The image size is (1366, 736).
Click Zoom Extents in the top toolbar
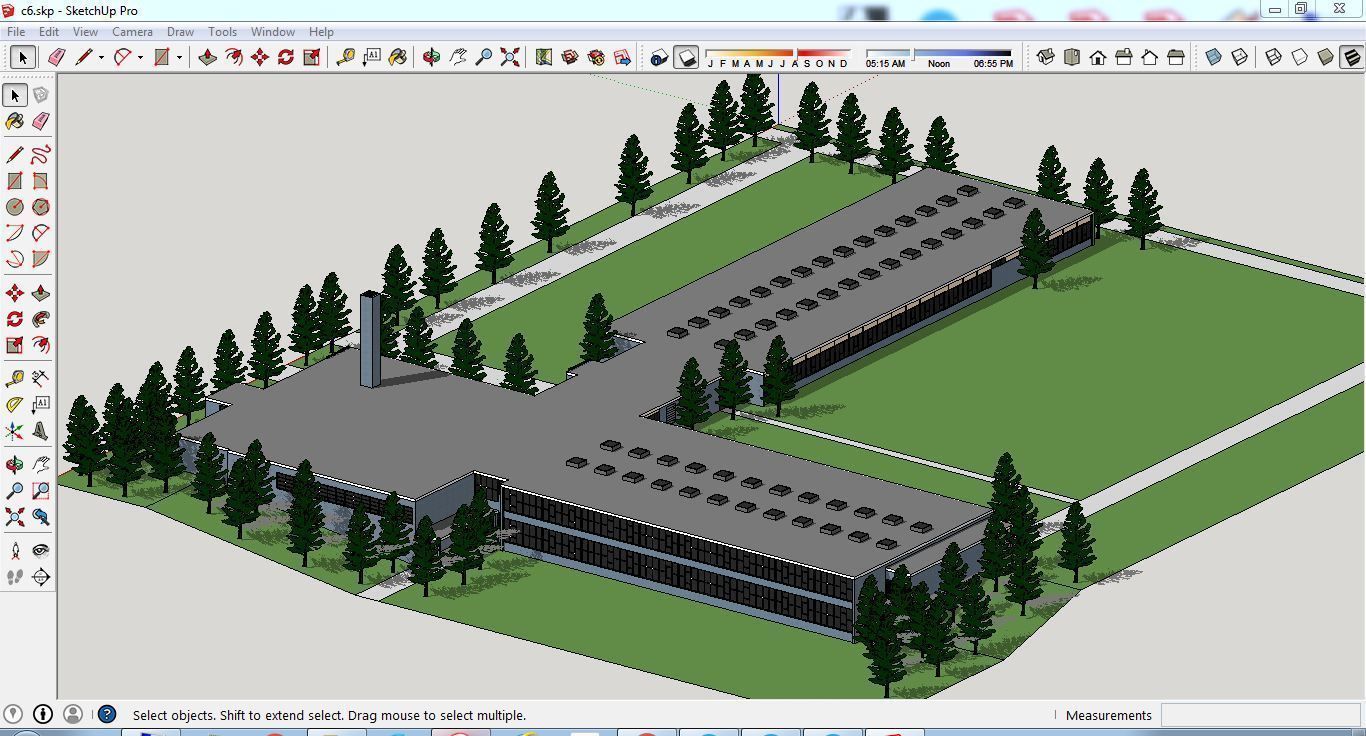510,57
